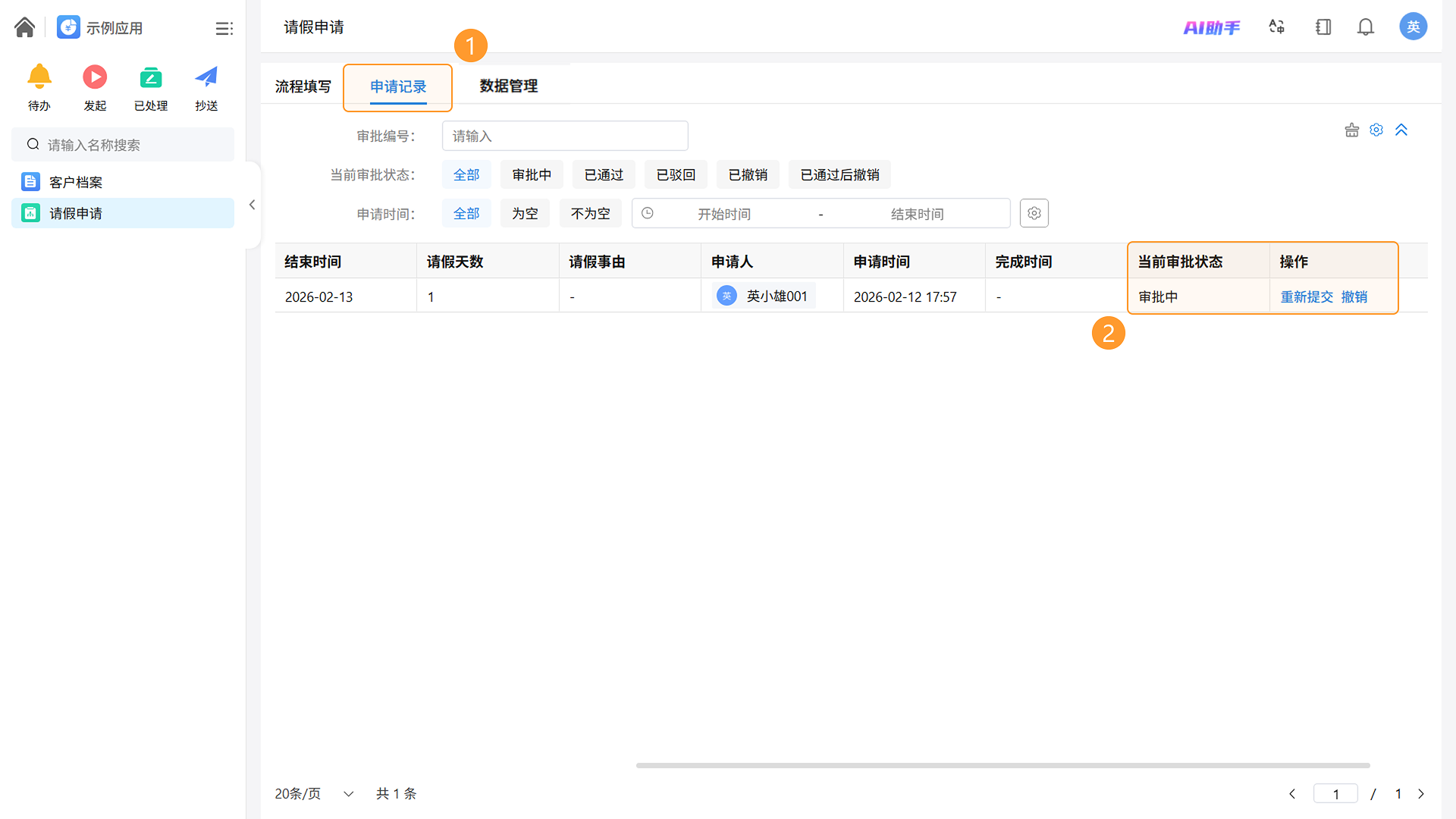Screen dimensions: 1456x819
Task: Switch language via translate icon
Action: [x=1277, y=27]
